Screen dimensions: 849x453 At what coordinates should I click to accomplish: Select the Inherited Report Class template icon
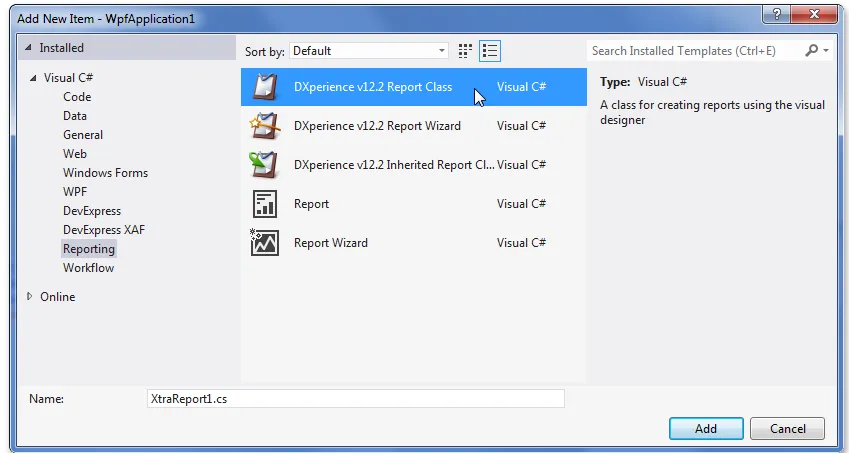265,165
